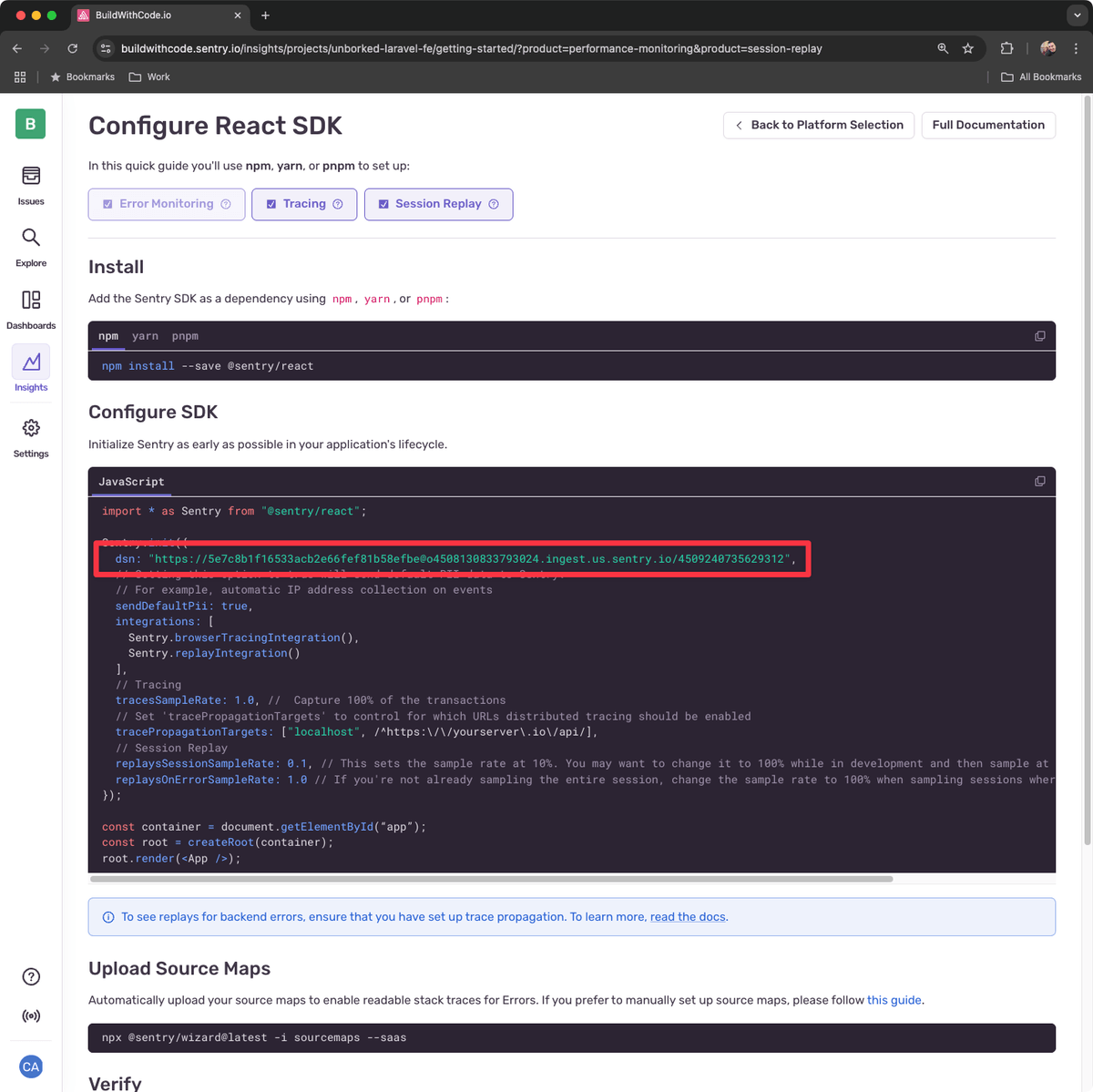1093x1092 pixels.
Task: Click the 'sendDefaultPii: true' line
Action: click(184, 606)
